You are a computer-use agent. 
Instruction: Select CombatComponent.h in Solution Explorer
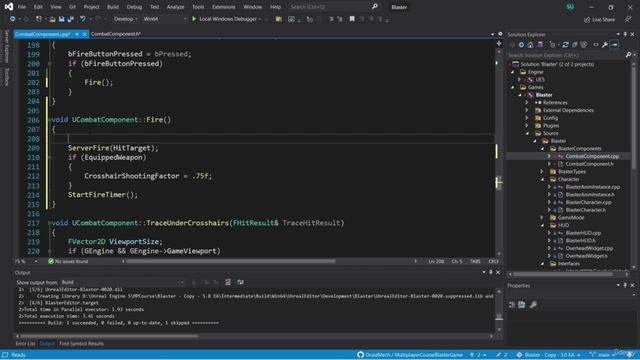589,164
